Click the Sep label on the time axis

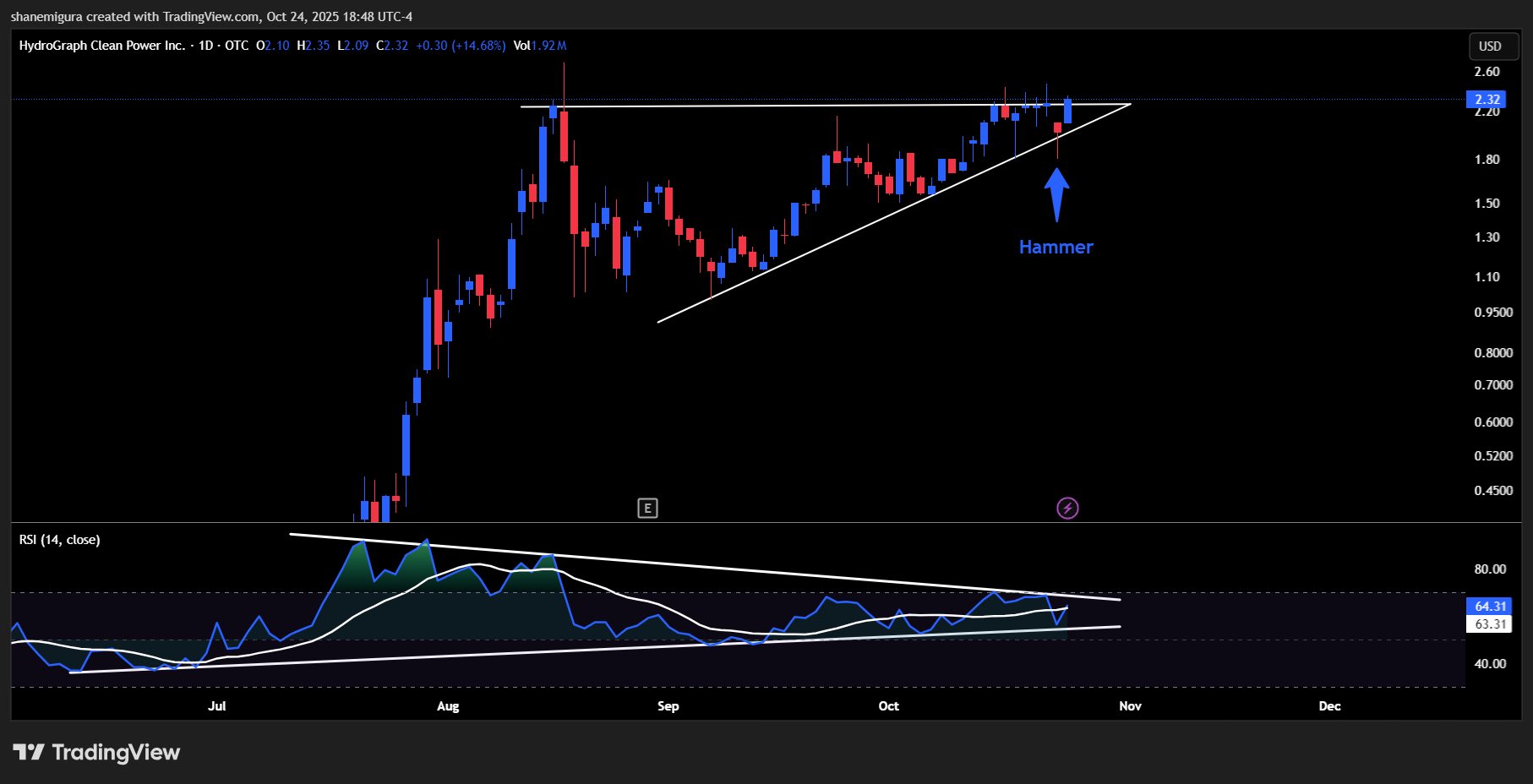point(668,706)
